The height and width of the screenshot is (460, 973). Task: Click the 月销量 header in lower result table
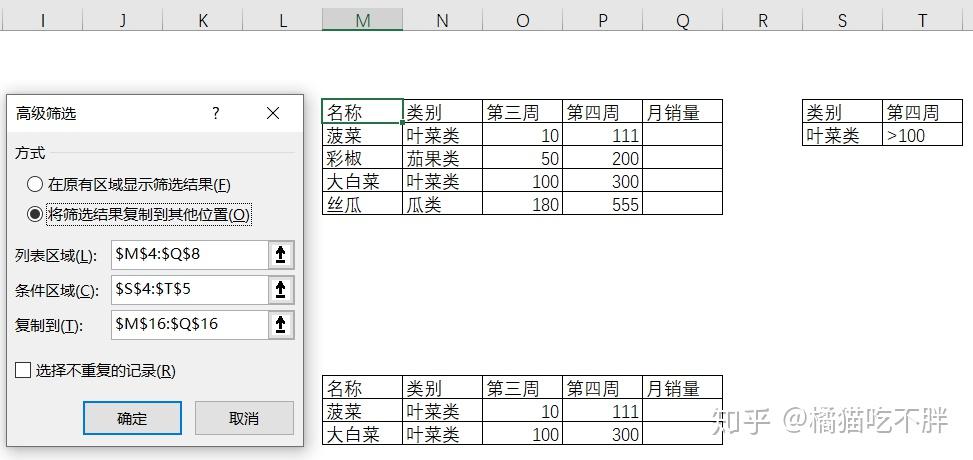(683, 387)
